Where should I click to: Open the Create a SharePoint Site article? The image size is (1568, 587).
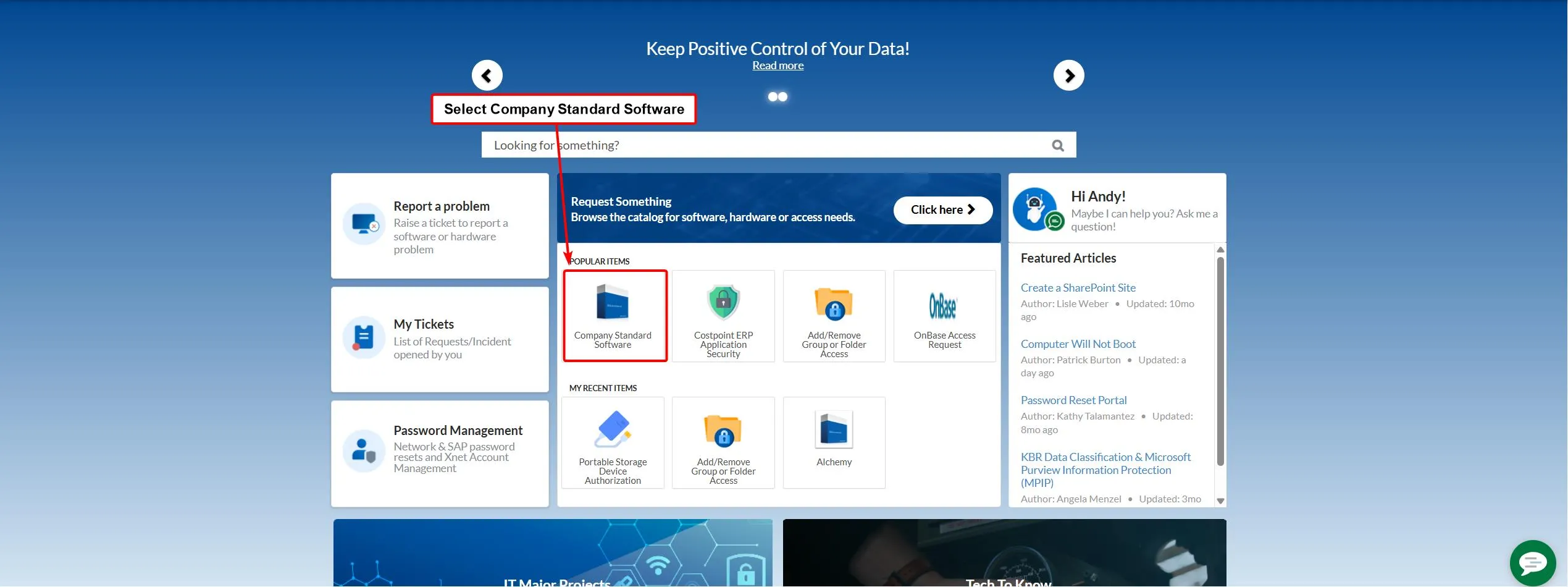pyautogui.click(x=1078, y=287)
